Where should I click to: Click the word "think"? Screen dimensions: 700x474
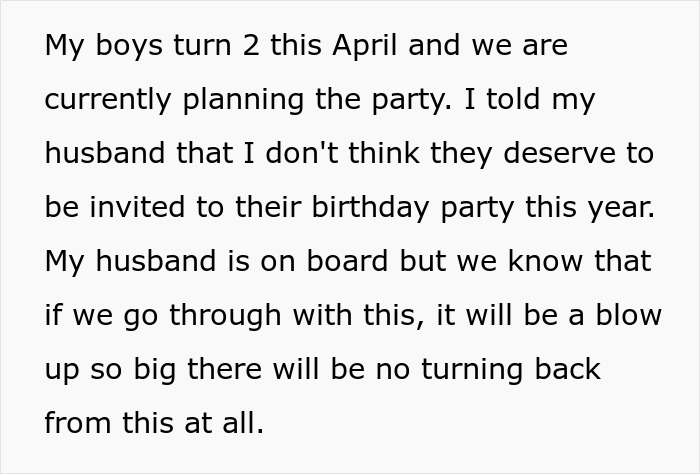click(x=384, y=153)
